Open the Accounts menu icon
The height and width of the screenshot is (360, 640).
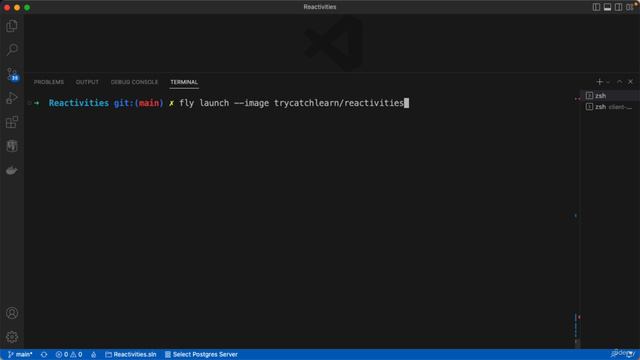tap(12, 313)
